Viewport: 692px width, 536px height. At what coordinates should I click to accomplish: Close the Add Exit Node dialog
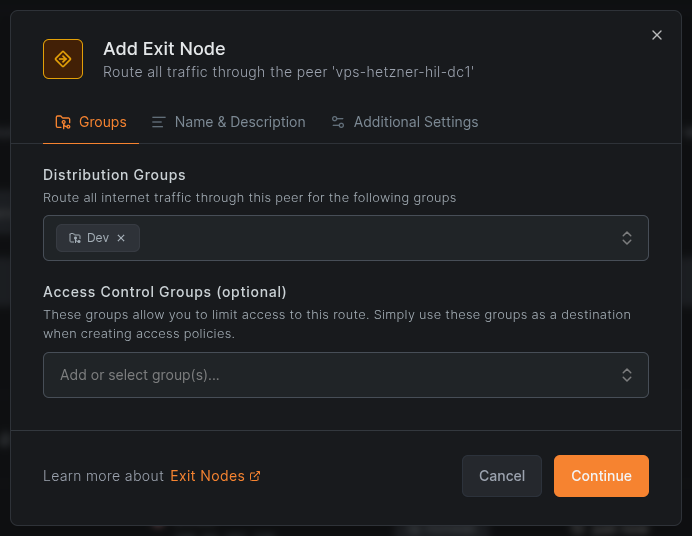point(657,35)
